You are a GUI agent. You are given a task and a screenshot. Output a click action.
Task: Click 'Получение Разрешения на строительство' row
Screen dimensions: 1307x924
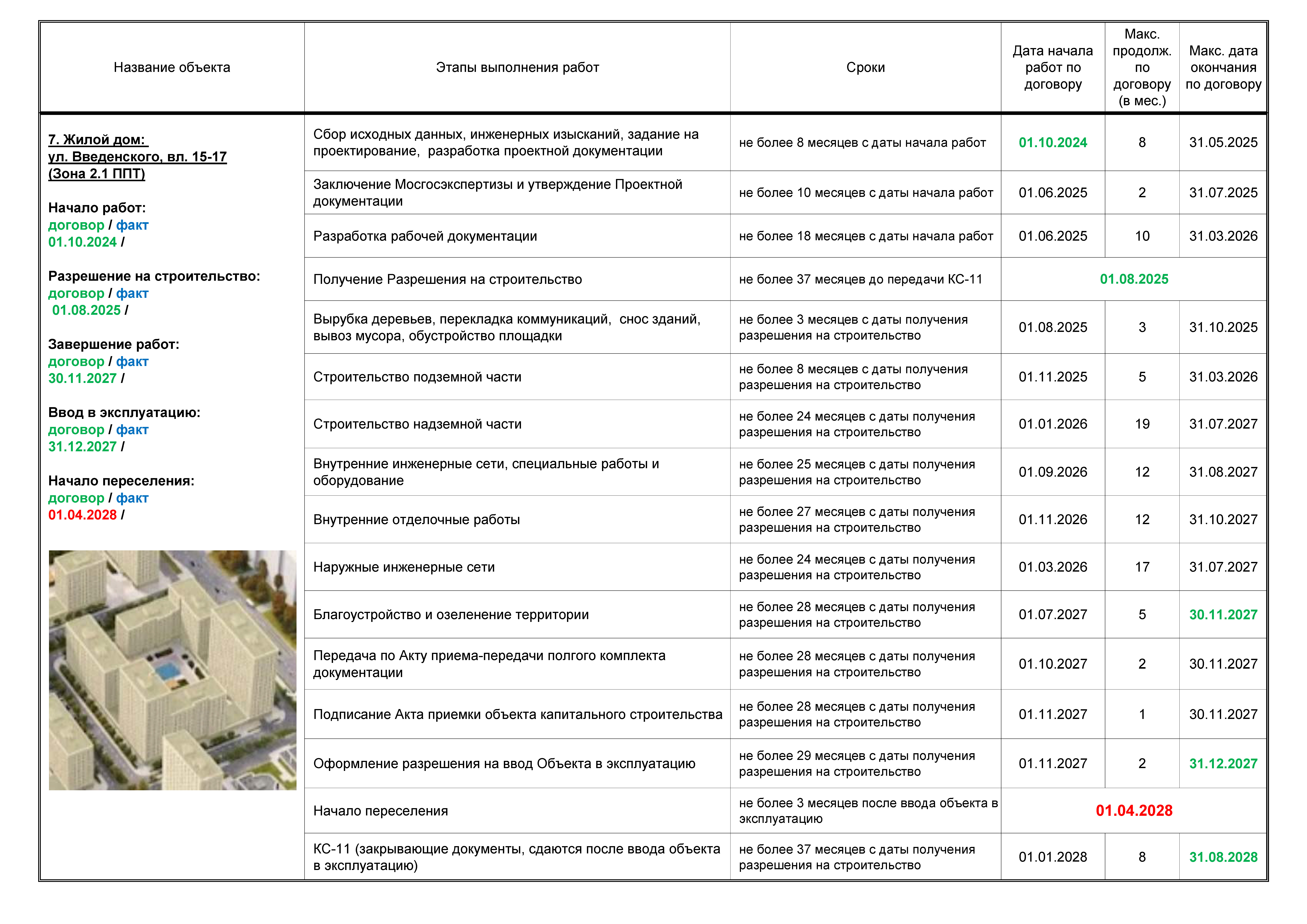tap(447, 279)
